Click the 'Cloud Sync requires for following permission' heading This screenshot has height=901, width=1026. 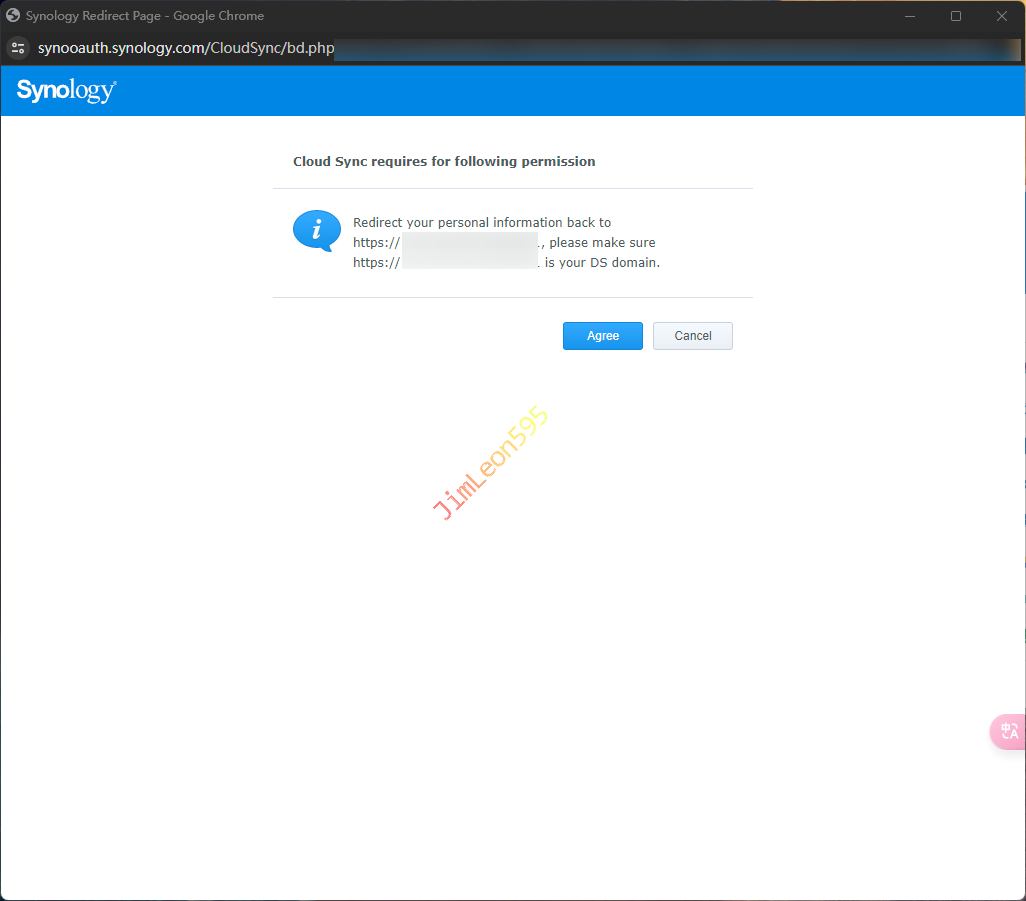[444, 161]
